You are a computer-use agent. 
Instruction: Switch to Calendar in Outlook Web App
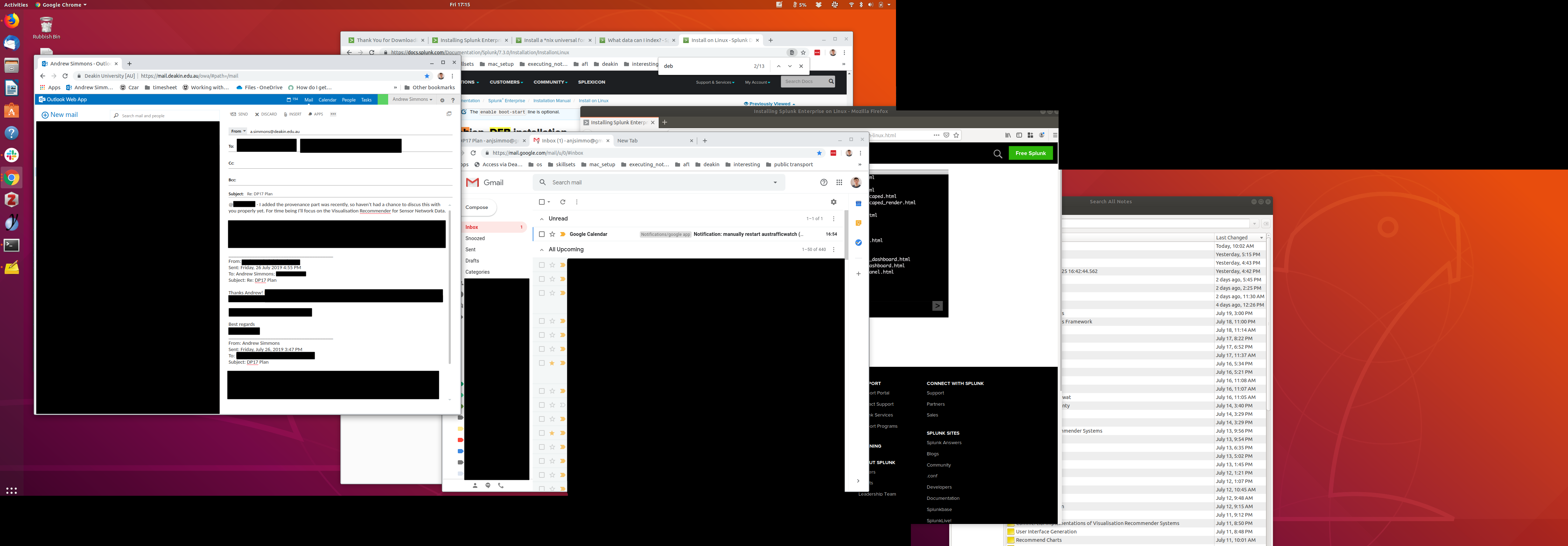[x=327, y=100]
